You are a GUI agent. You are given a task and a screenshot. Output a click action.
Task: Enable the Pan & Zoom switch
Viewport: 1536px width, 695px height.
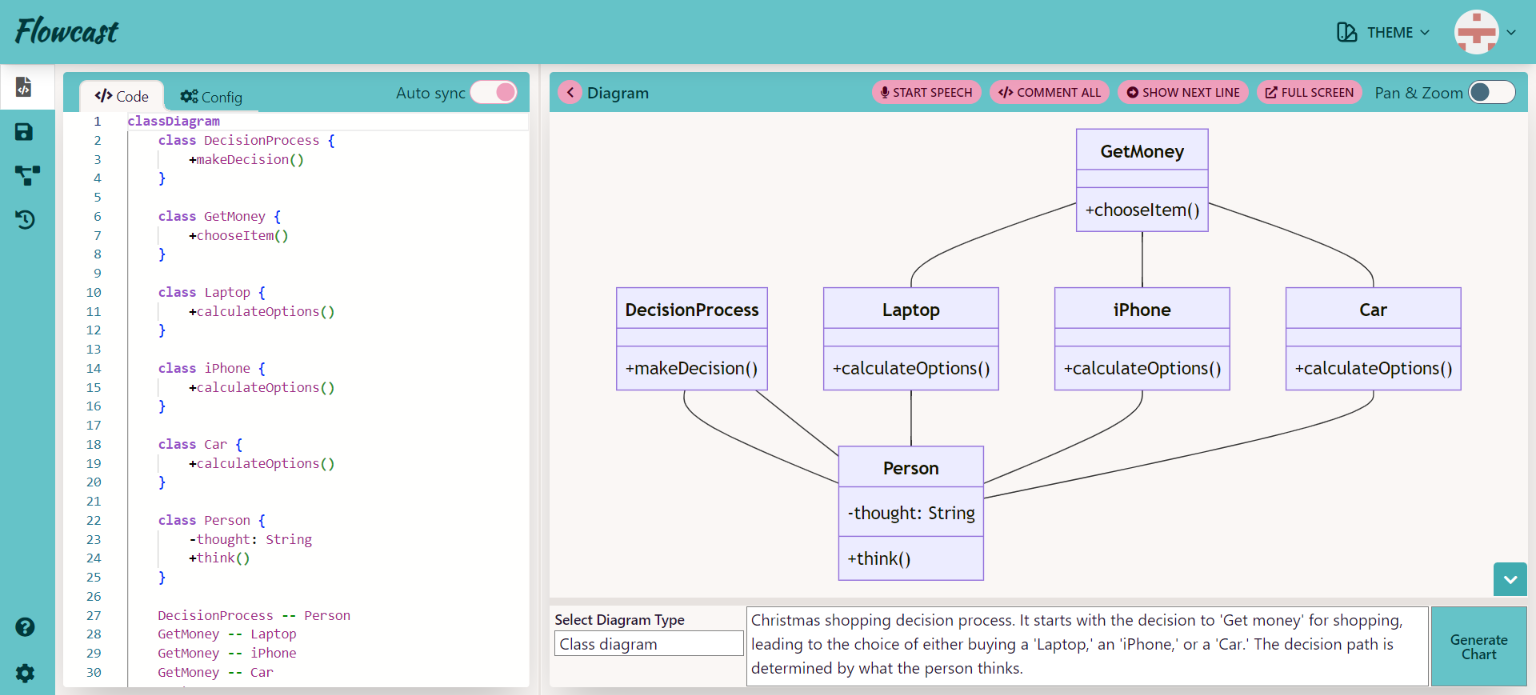[x=1491, y=93]
